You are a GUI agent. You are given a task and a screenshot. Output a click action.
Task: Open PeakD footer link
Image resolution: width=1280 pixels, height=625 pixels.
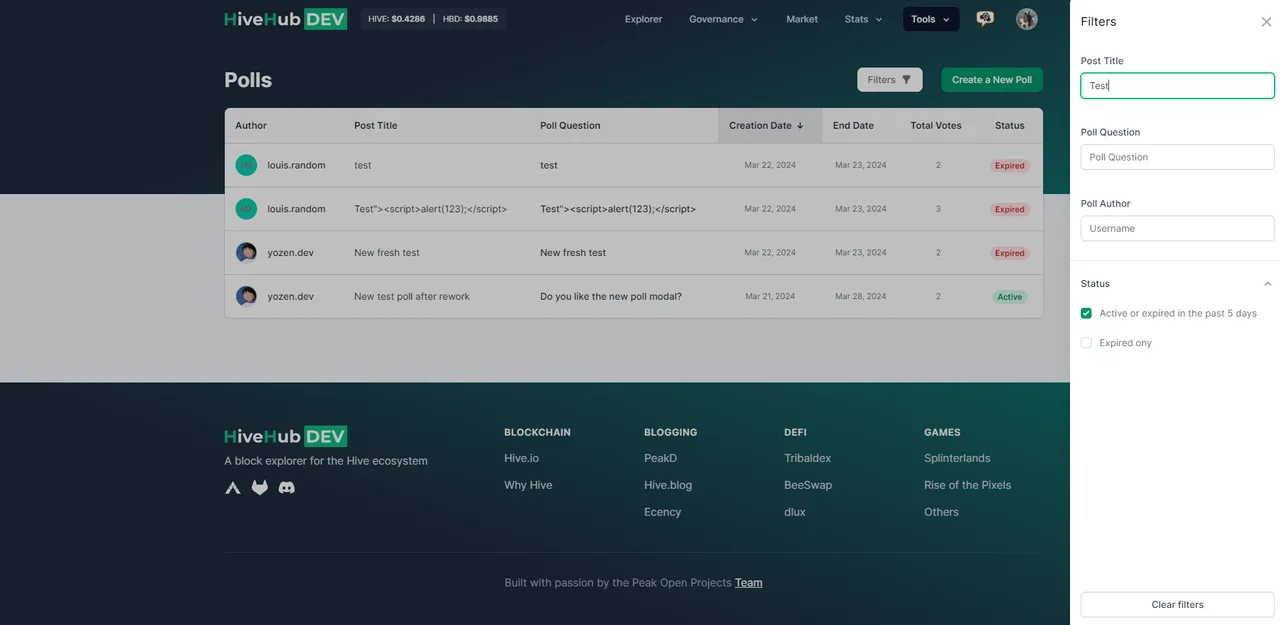click(660, 458)
